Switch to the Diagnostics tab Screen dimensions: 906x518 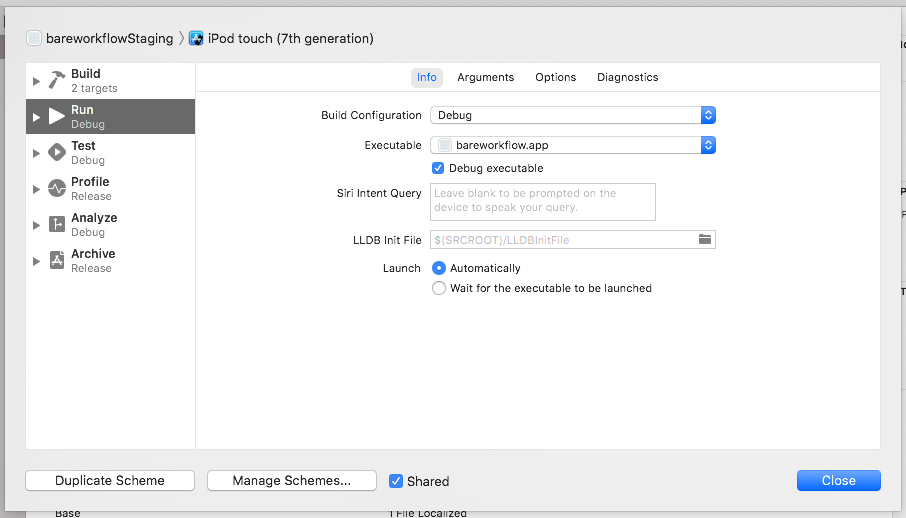pos(627,77)
